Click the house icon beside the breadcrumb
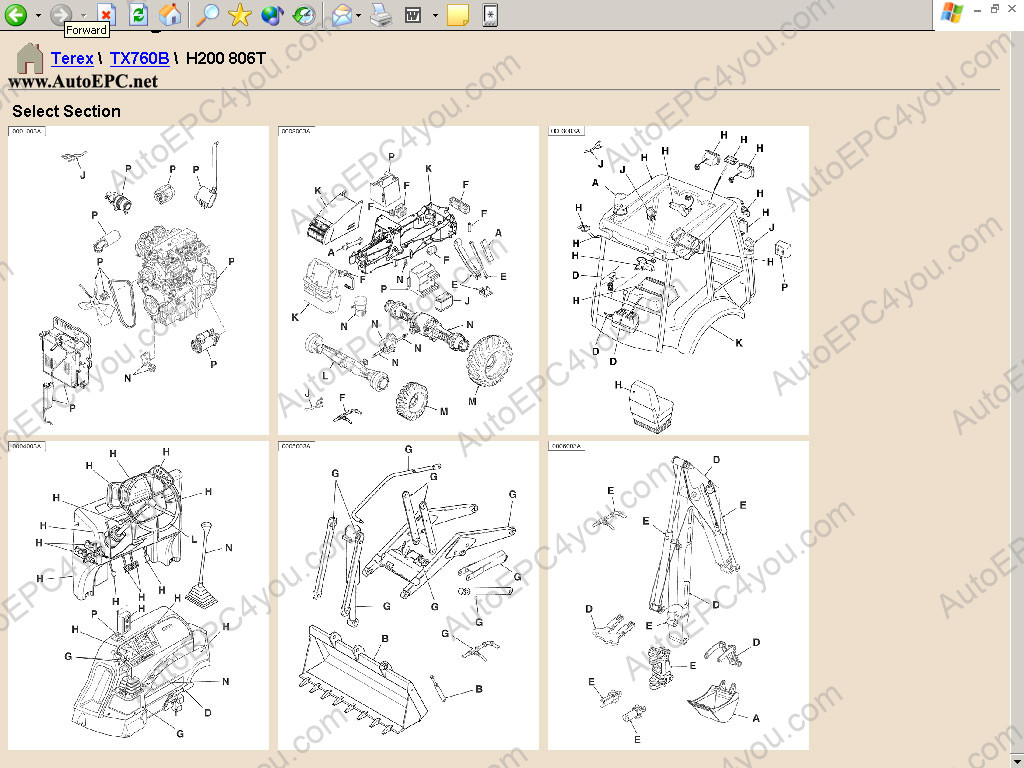 (29, 58)
